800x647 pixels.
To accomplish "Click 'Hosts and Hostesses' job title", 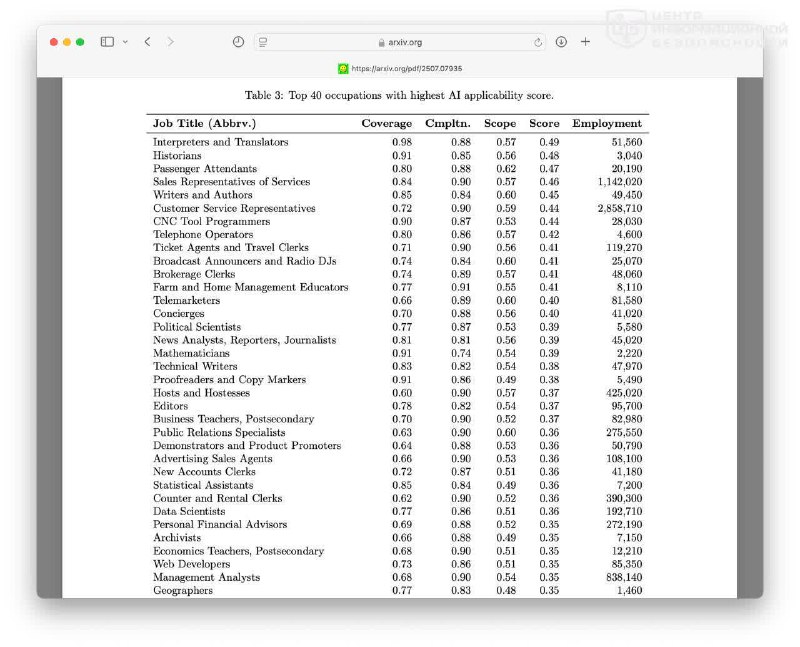I will 201,393.
